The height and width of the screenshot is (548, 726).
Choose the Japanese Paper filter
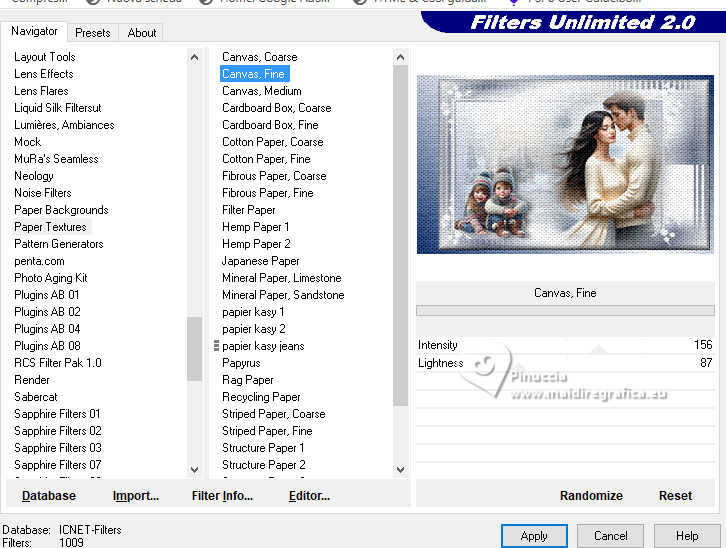coord(261,261)
